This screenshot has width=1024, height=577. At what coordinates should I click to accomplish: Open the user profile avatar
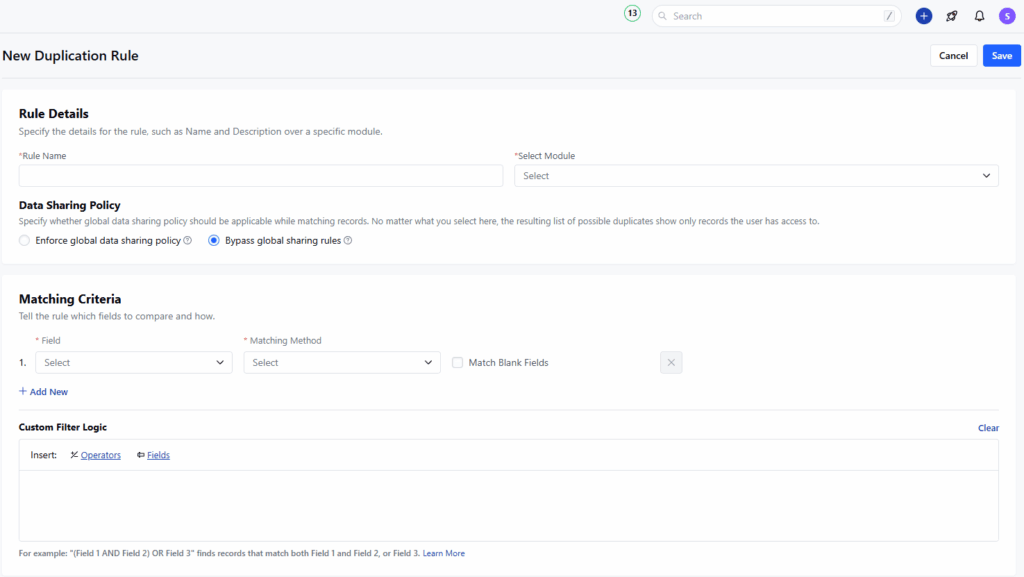[x=1006, y=16]
